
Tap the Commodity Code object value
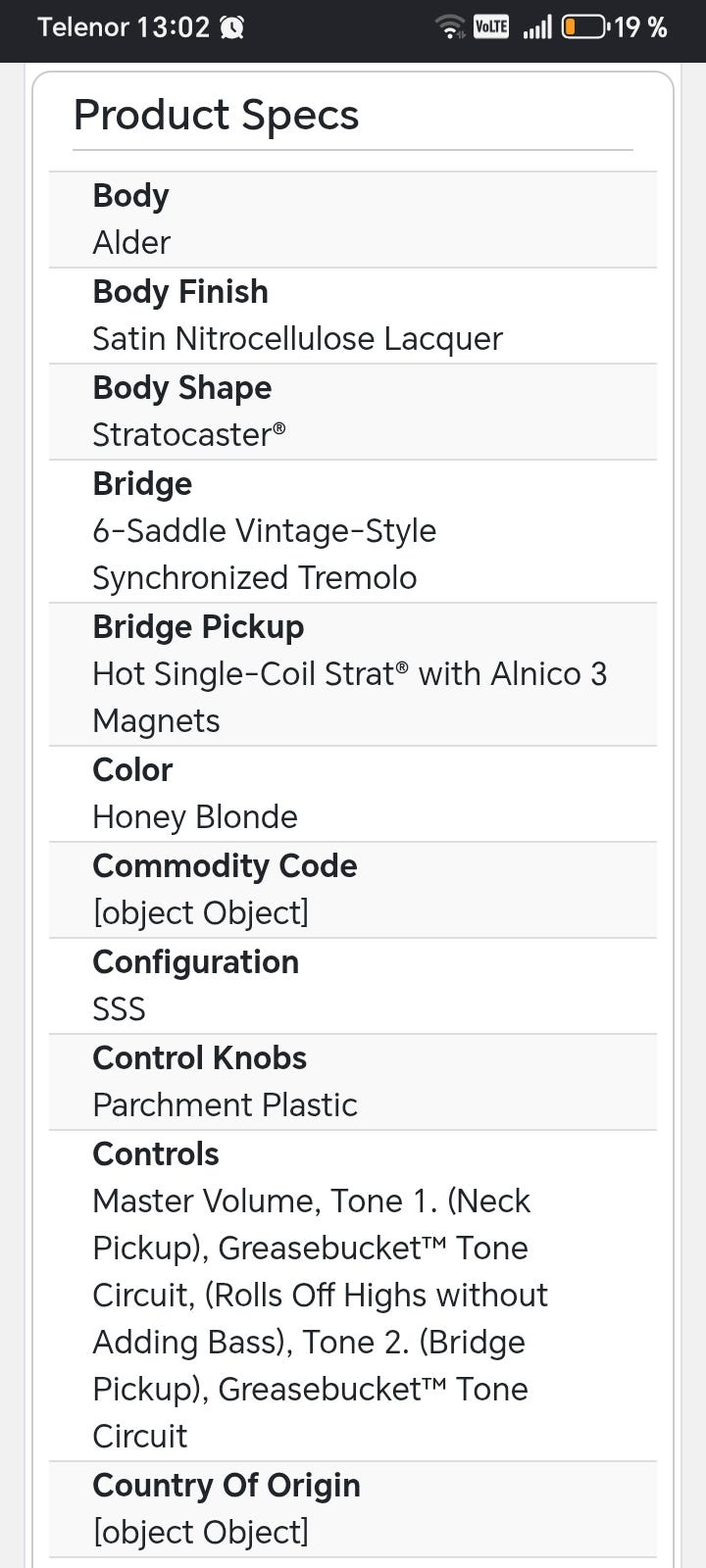pos(201,913)
